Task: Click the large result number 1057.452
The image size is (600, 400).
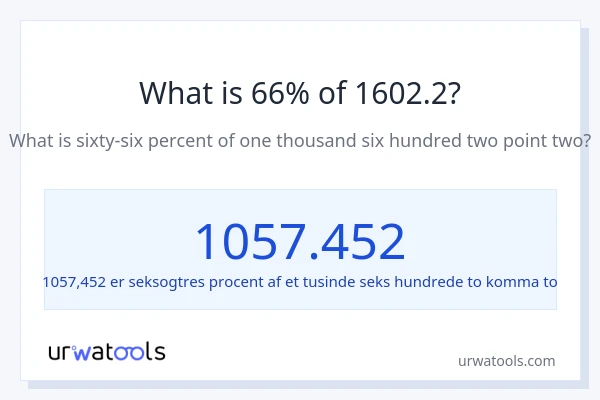Action: click(300, 242)
